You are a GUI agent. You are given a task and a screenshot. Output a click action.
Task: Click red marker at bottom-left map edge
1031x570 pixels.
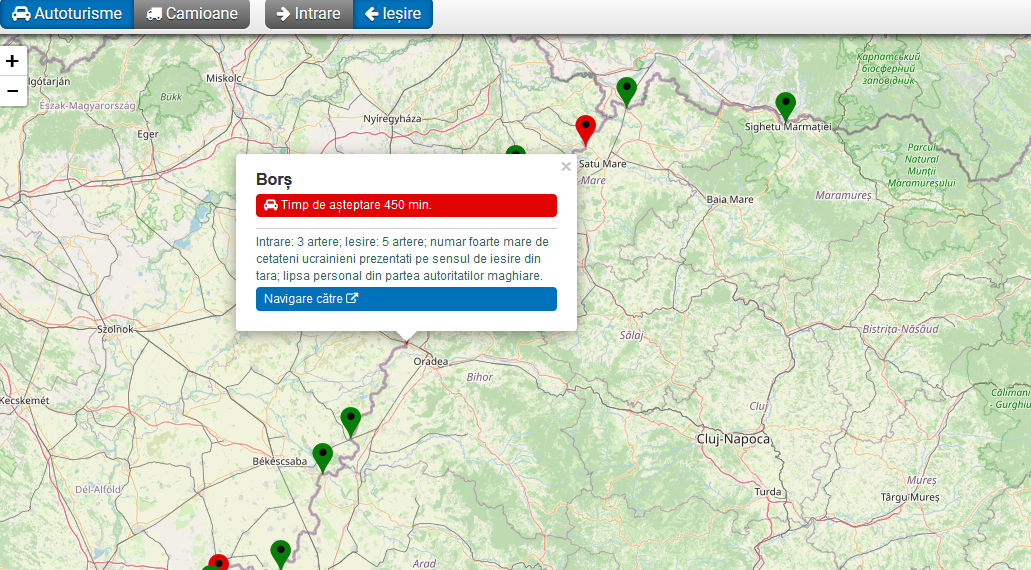point(218,561)
